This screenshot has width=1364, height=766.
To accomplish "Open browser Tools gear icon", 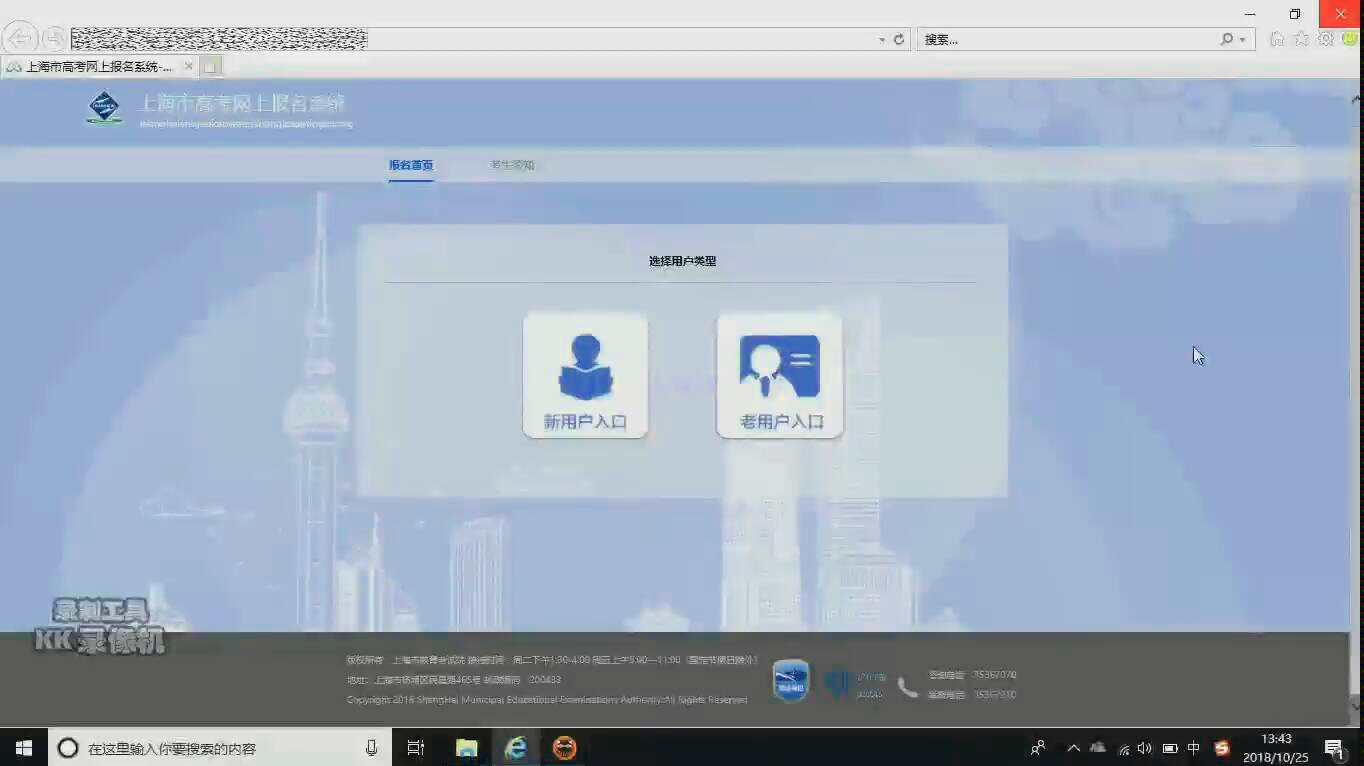I will click(1326, 39).
